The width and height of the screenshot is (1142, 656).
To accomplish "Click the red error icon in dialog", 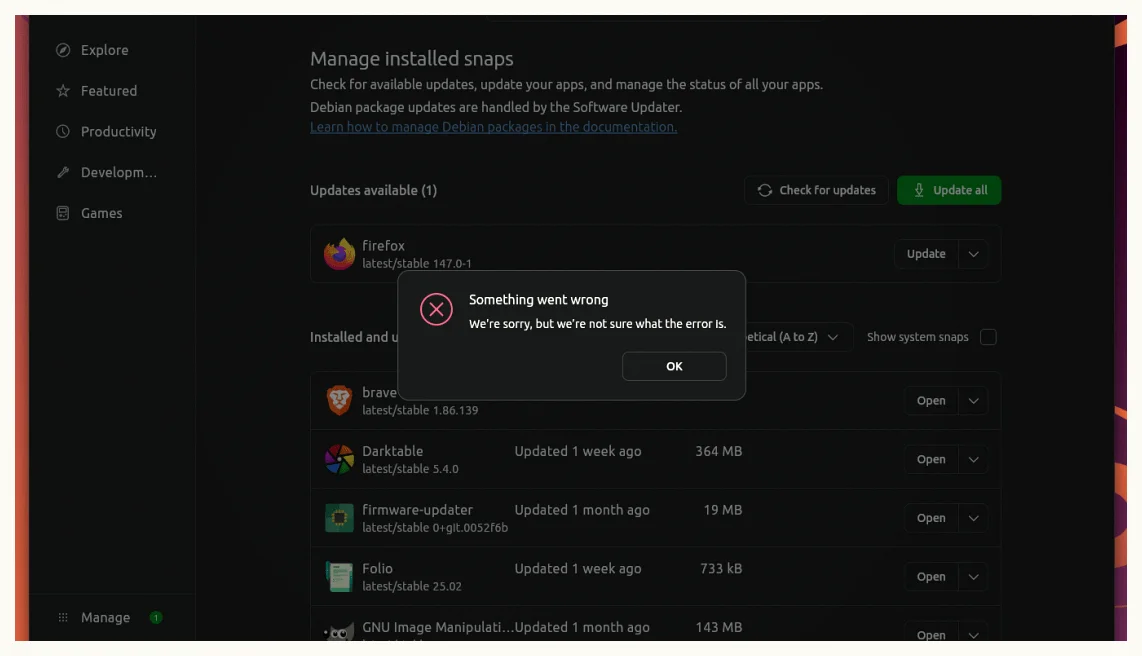I will (x=436, y=310).
